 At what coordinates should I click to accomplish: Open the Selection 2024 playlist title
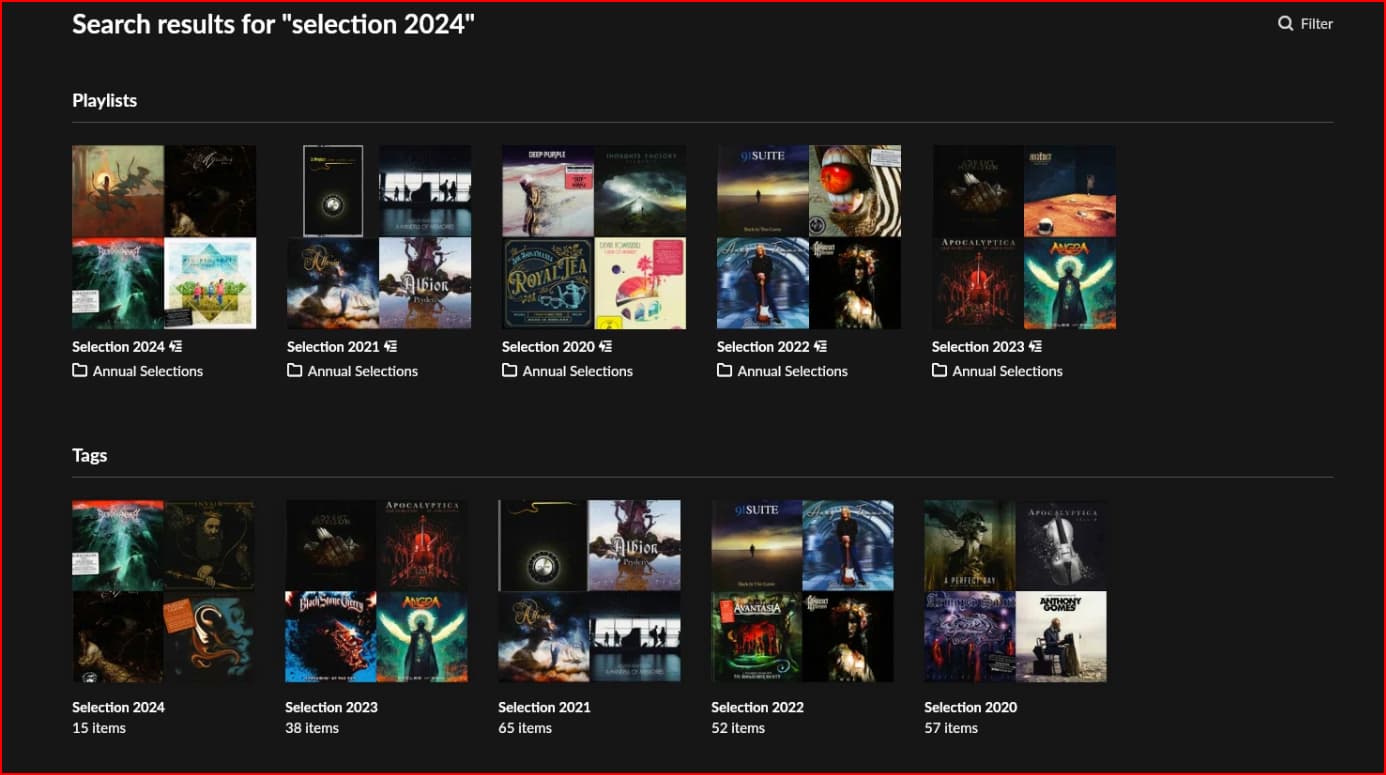click(x=118, y=347)
